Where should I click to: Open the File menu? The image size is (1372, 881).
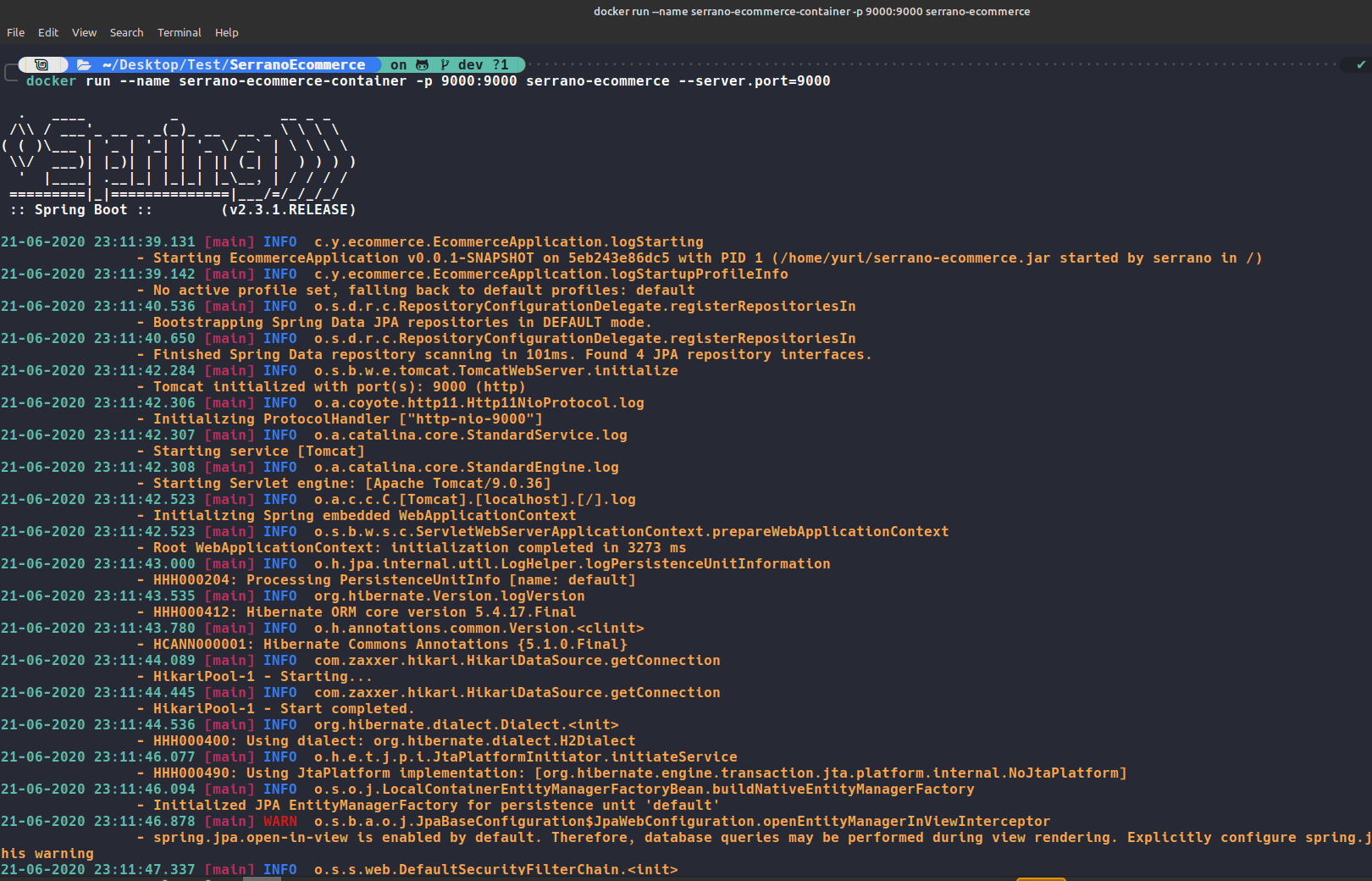15,32
